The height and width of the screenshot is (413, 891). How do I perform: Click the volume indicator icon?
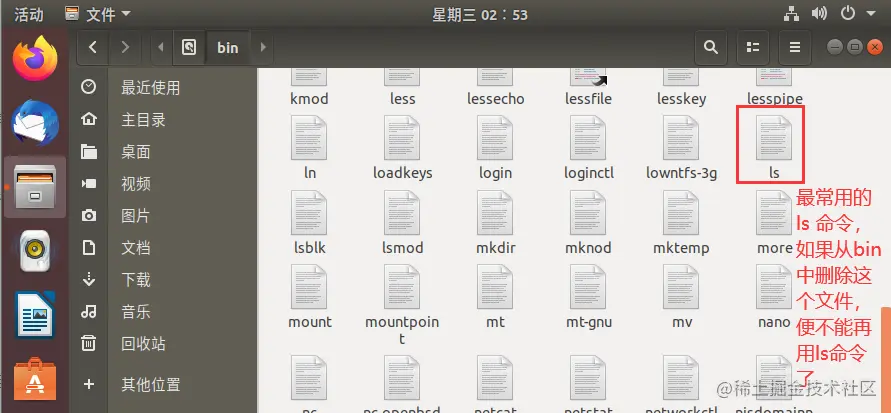click(819, 14)
